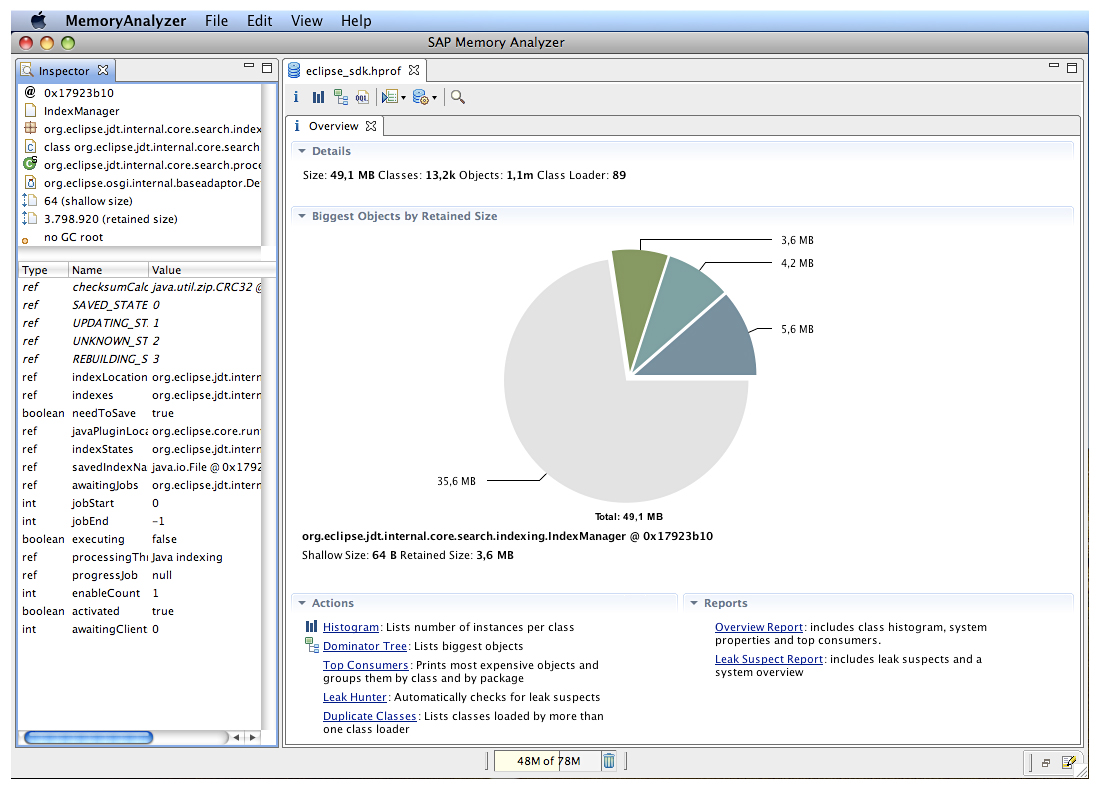Screen dimensions: 1100x789
Task: Minimize the editor area panel
Action: tap(1054, 65)
